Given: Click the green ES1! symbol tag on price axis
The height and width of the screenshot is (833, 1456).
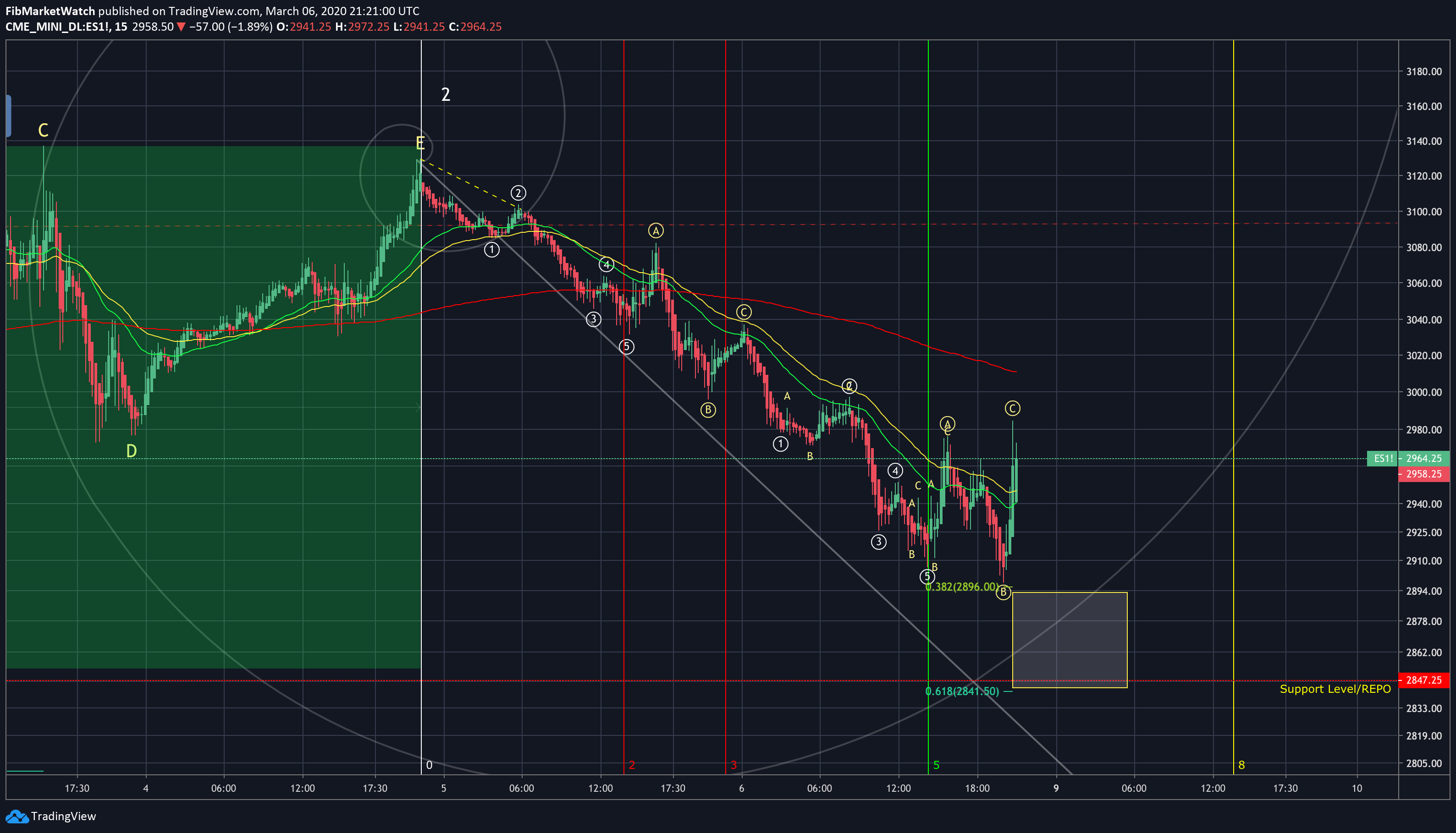Looking at the screenshot, I should pos(1383,458).
